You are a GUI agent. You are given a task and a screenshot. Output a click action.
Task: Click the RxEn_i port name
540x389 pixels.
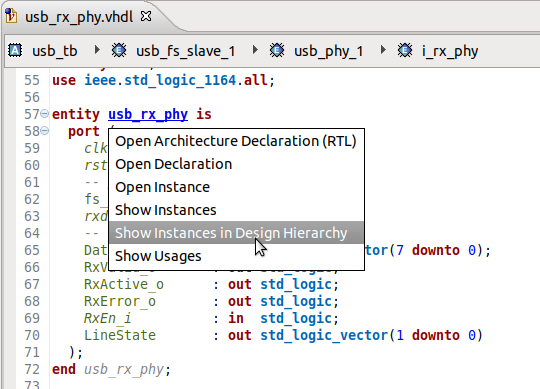(x=108, y=318)
